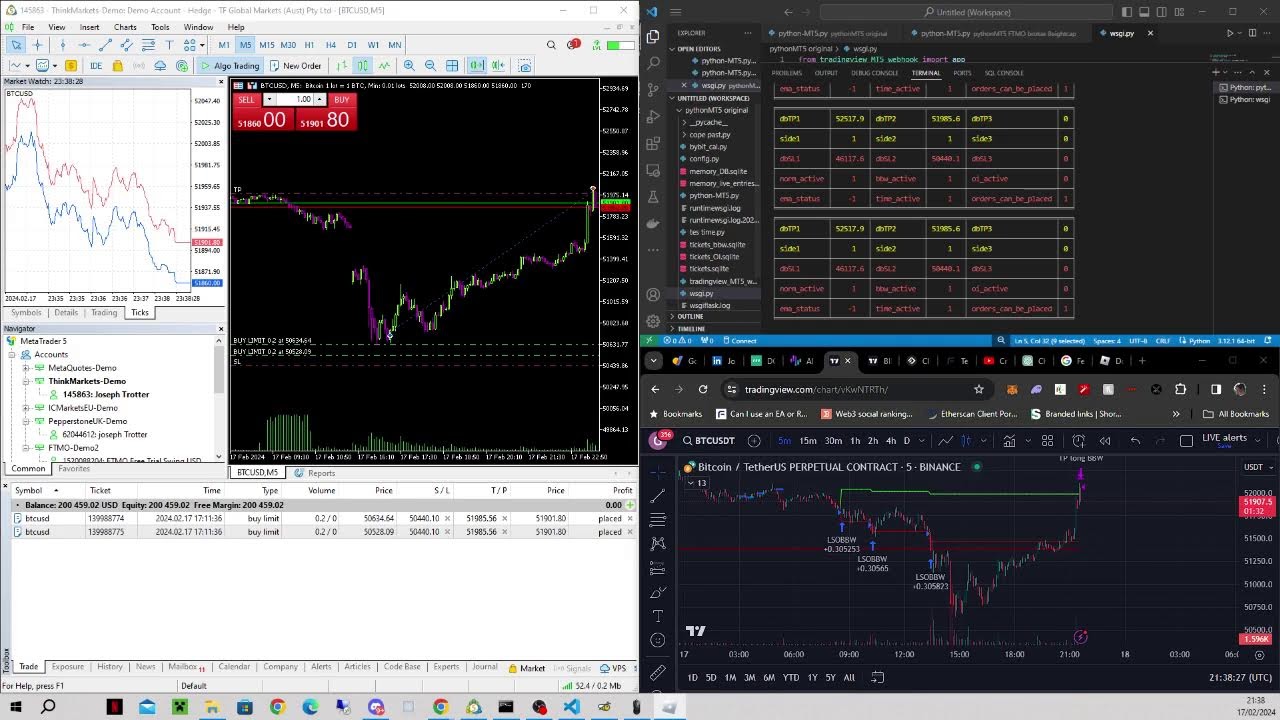Expand the TIMELINE section in VS Code
This screenshot has height=720, width=1280.
pos(673,328)
